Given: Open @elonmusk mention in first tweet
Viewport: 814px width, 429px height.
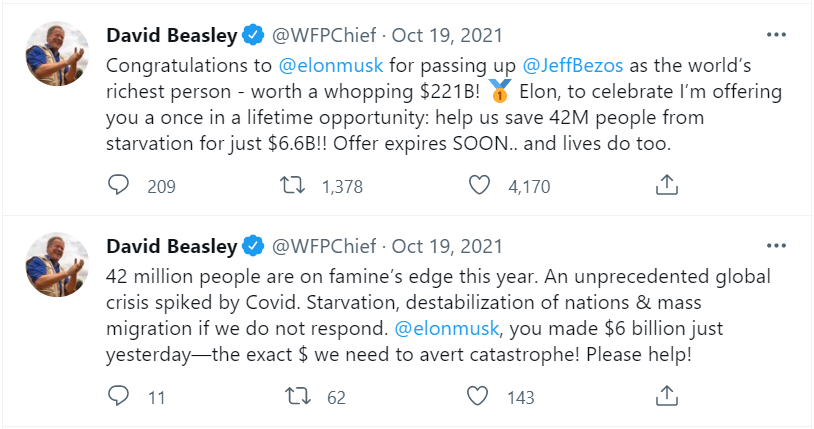Looking at the screenshot, I should tap(336, 65).
